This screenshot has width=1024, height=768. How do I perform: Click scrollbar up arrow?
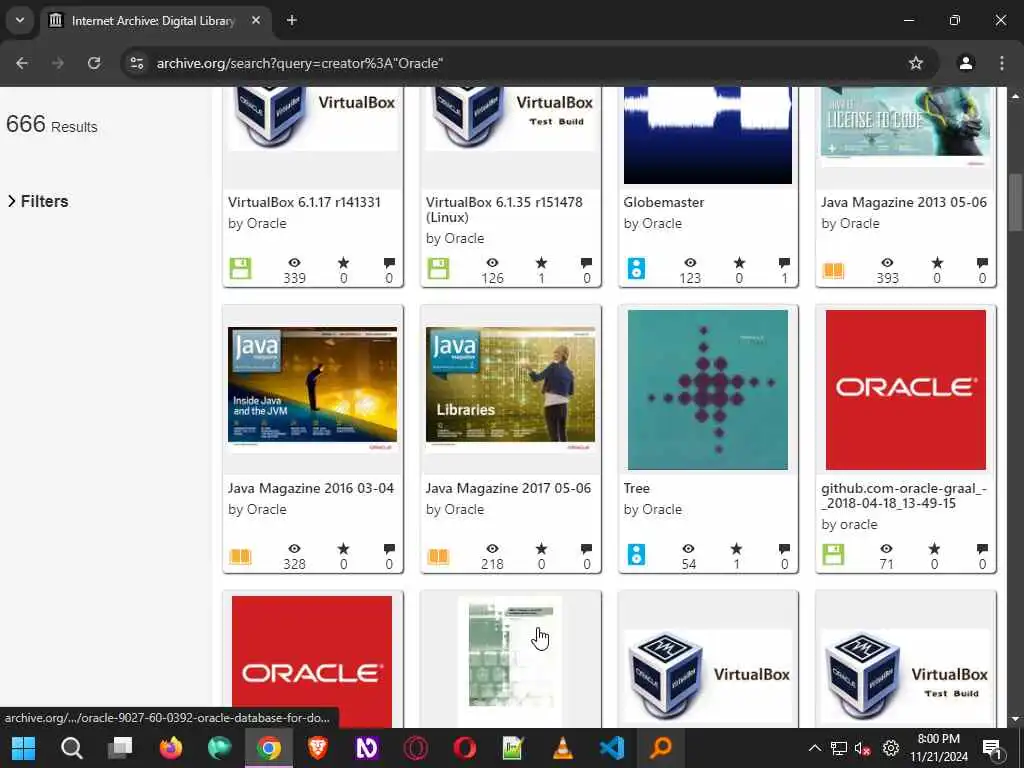tap(1015, 96)
